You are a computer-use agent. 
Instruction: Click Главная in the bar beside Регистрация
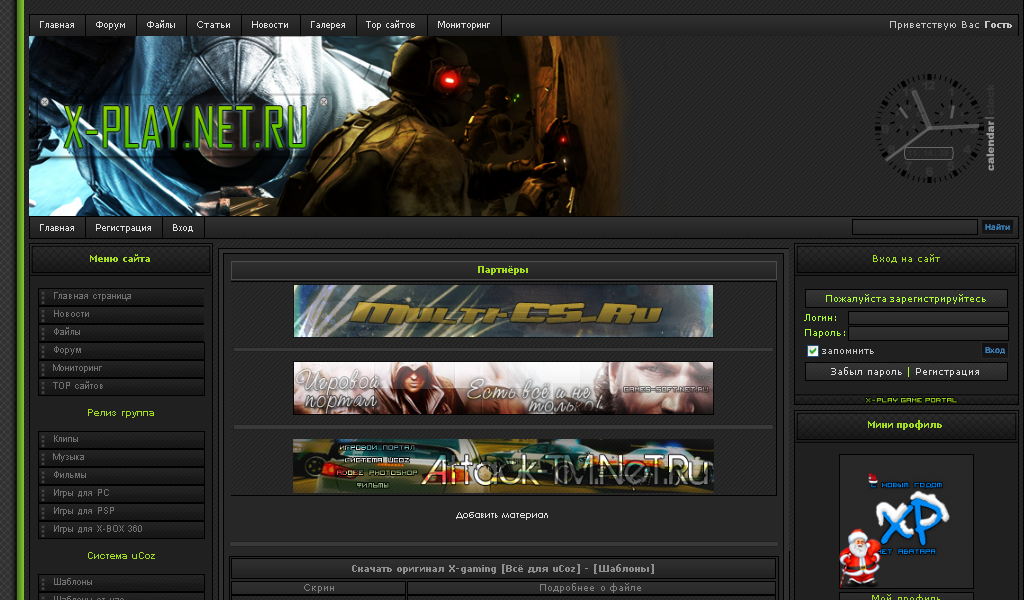[57, 228]
